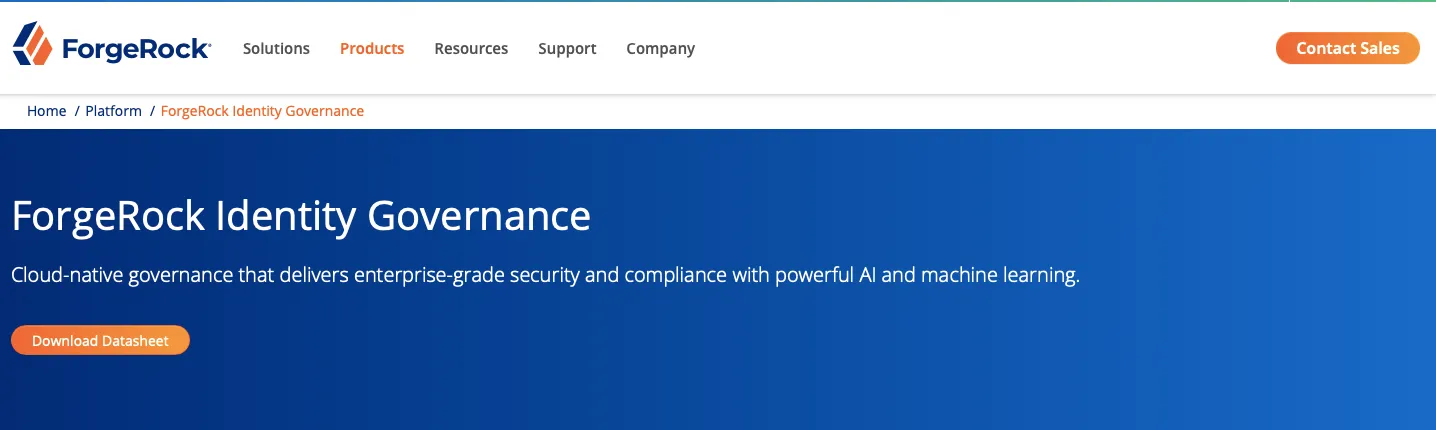Open the Resources menu
Screen dimensions: 1436x430
tap(471, 48)
